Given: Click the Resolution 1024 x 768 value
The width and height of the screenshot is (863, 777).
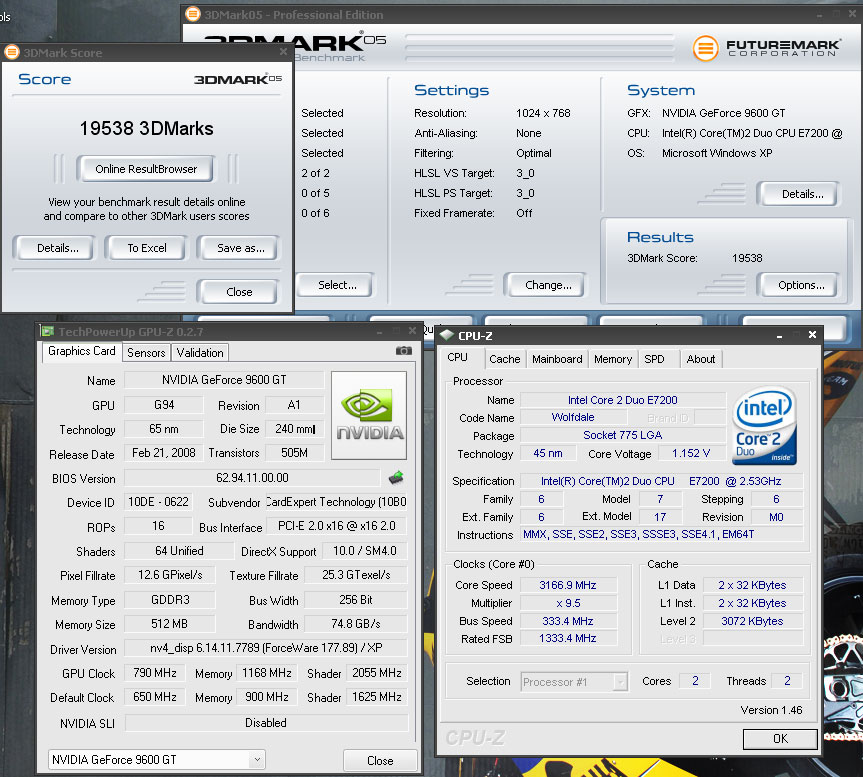Looking at the screenshot, I should coord(543,113).
